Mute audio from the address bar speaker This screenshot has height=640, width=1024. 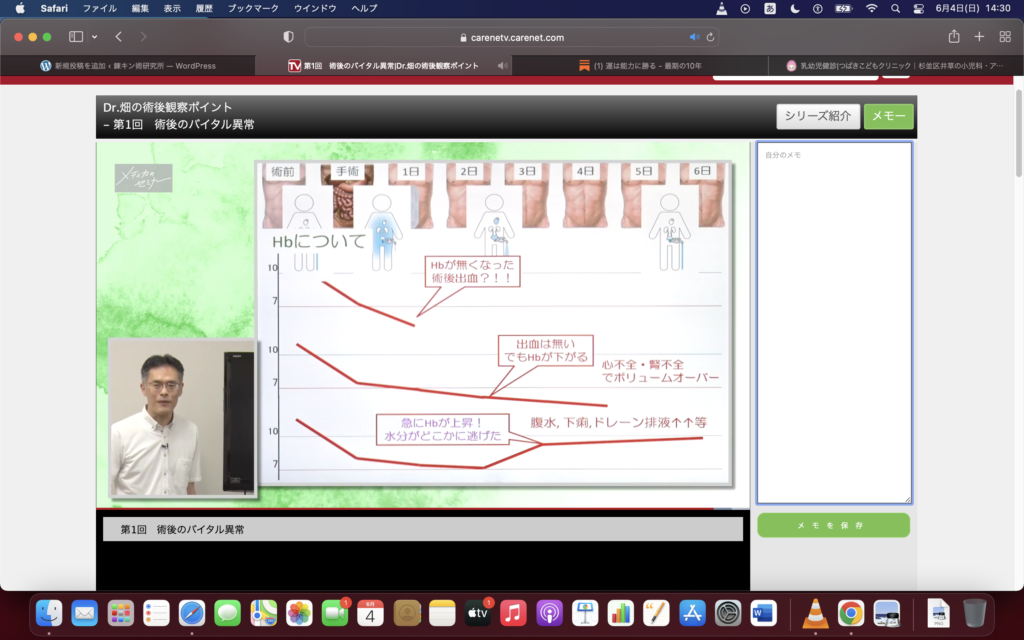tap(694, 37)
